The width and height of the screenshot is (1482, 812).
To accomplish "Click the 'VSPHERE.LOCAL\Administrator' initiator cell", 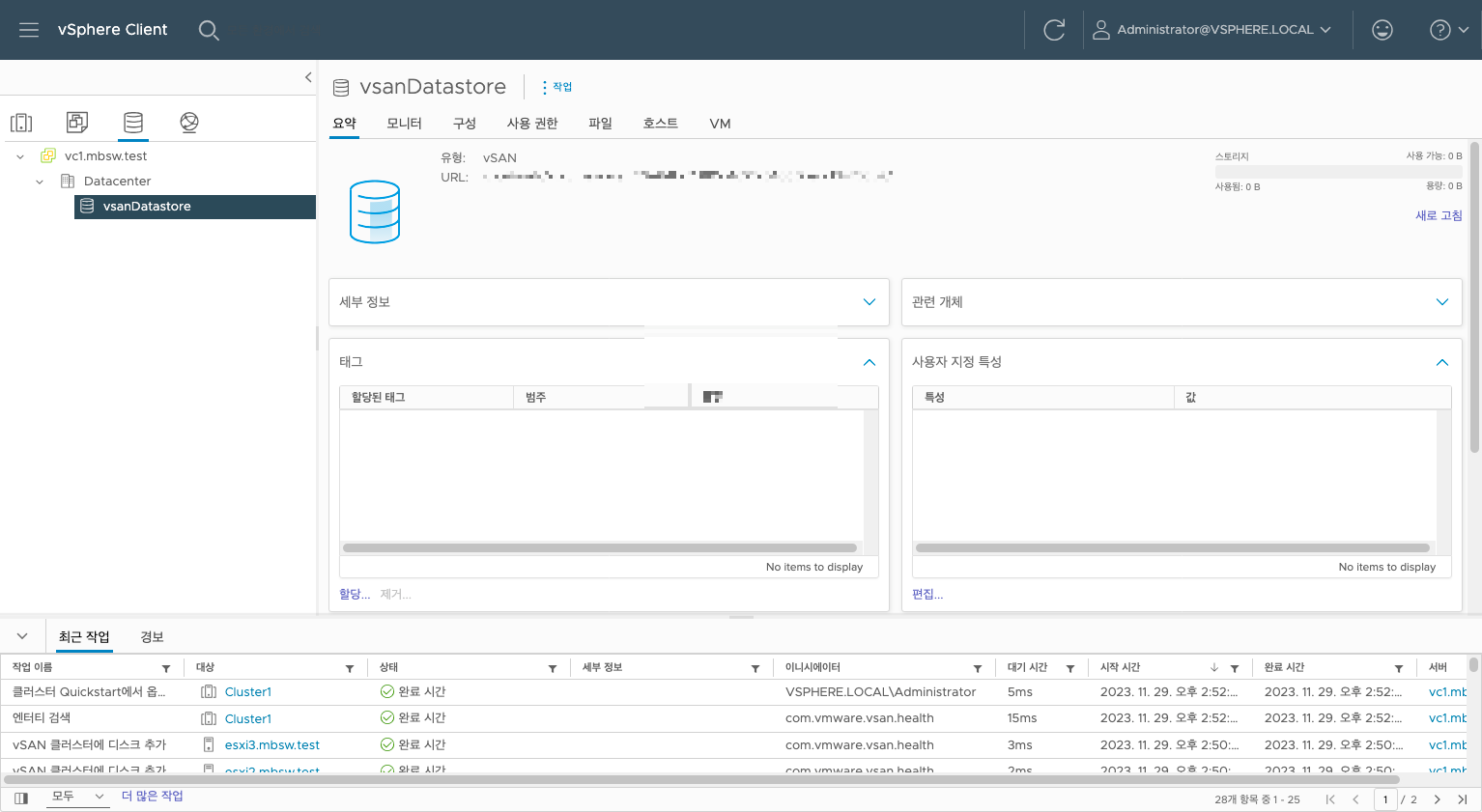I will point(881,692).
